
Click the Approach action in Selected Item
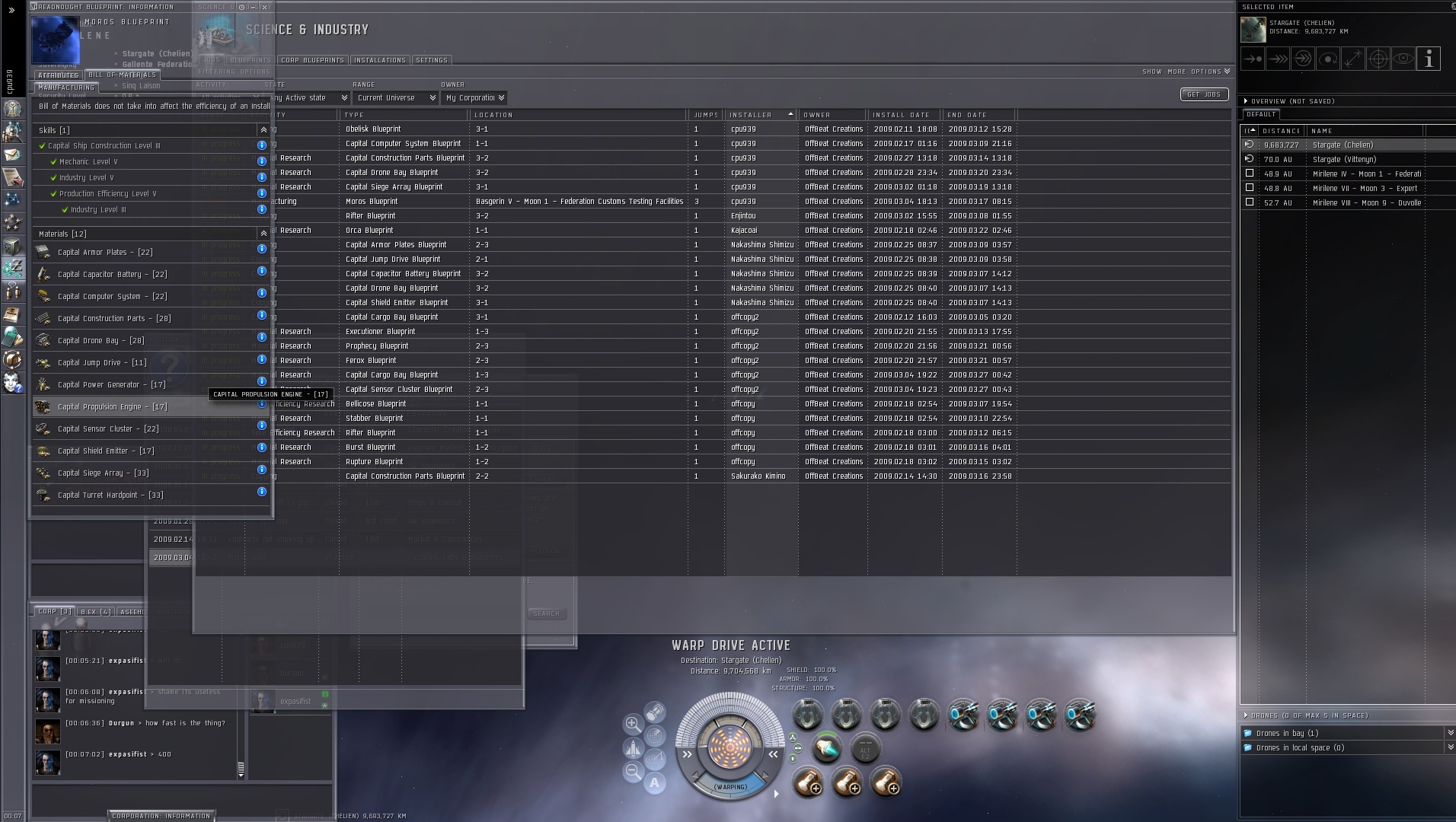(x=1253, y=59)
